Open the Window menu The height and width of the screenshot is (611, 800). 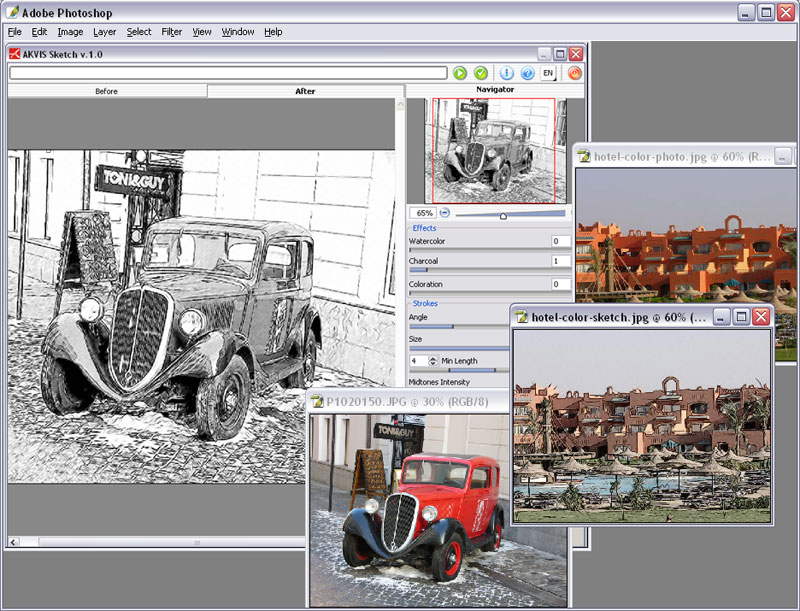click(x=238, y=32)
